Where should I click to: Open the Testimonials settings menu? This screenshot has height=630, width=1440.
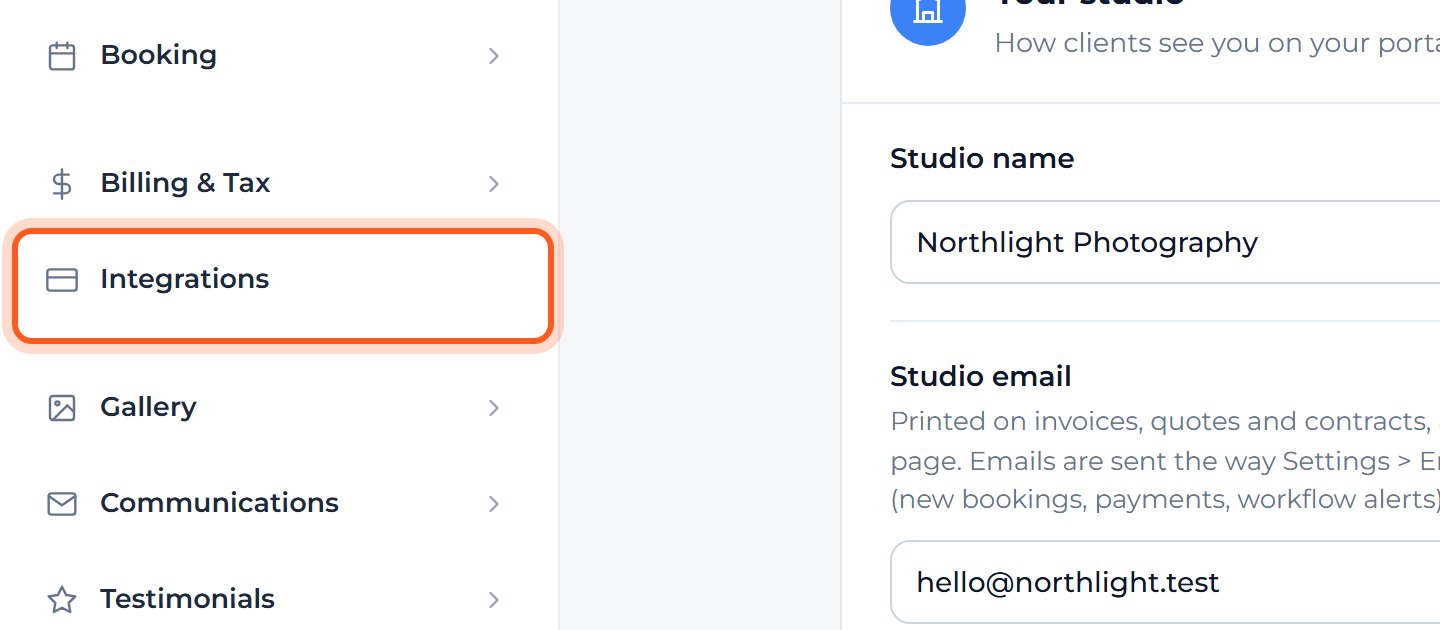coord(278,600)
